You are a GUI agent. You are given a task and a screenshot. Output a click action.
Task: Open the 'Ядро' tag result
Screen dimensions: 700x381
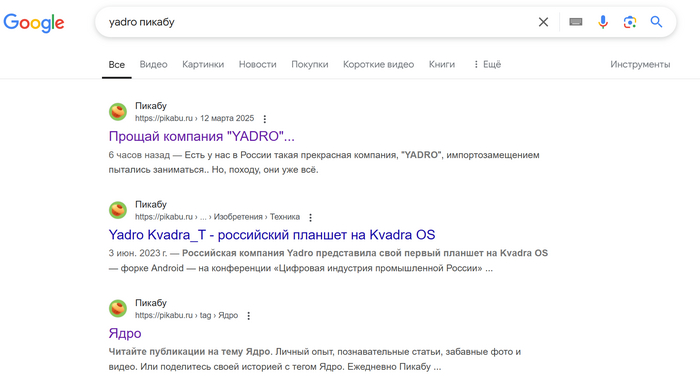[125, 333]
